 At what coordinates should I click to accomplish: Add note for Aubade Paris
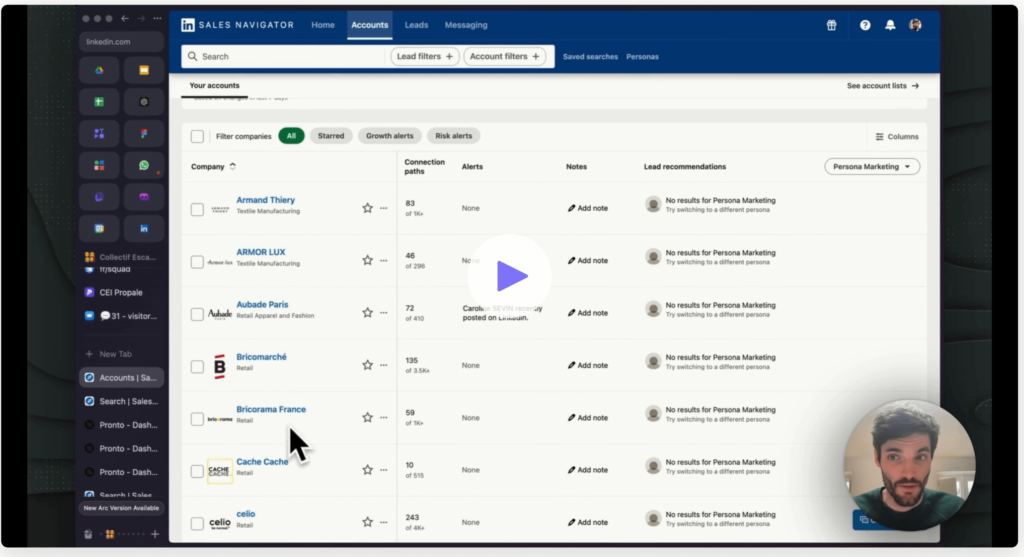(588, 313)
